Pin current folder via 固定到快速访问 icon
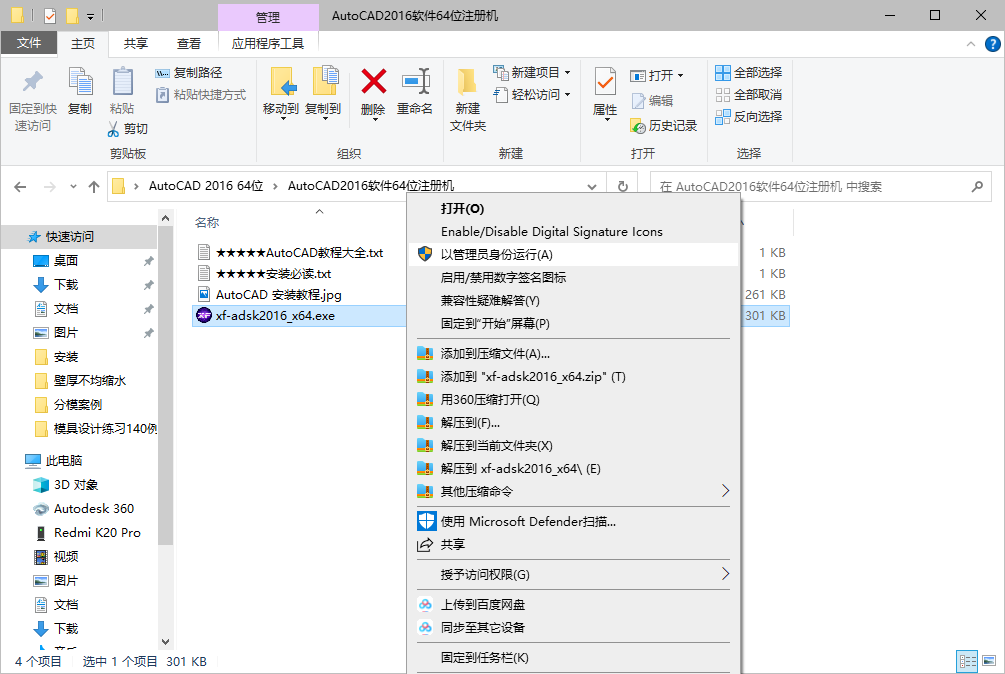The height and width of the screenshot is (674, 1005). 31,97
